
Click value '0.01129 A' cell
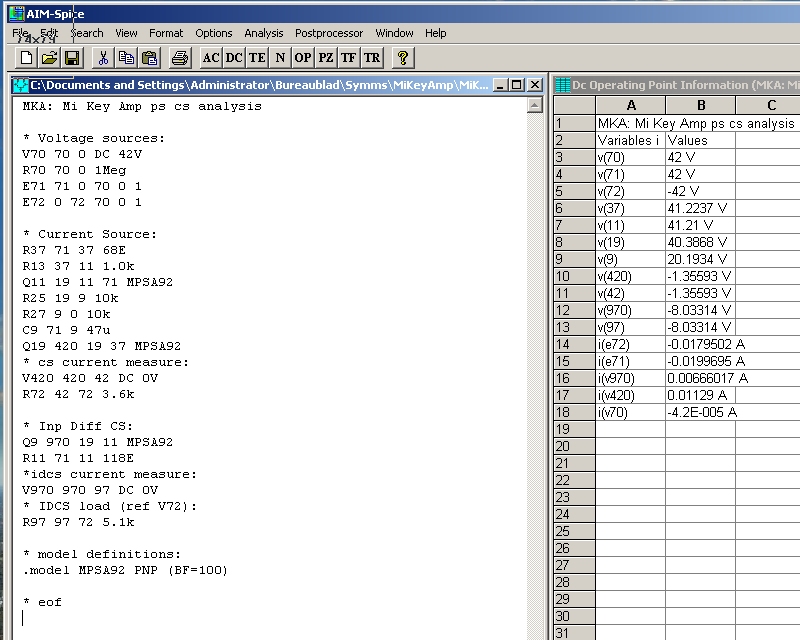click(701, 396)
